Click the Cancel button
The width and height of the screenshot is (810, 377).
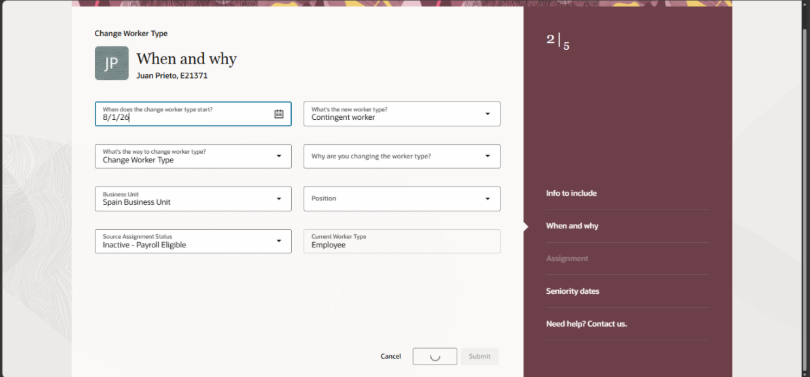coord(391,356)
